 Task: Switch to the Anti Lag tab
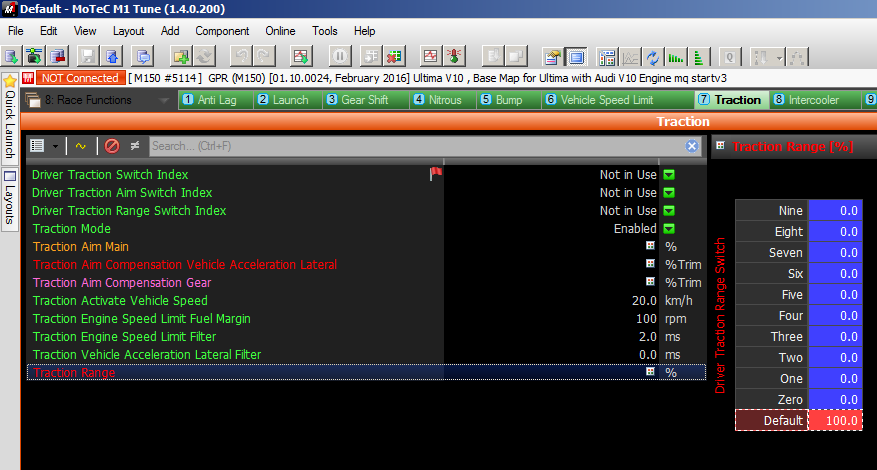click(216, 100)
